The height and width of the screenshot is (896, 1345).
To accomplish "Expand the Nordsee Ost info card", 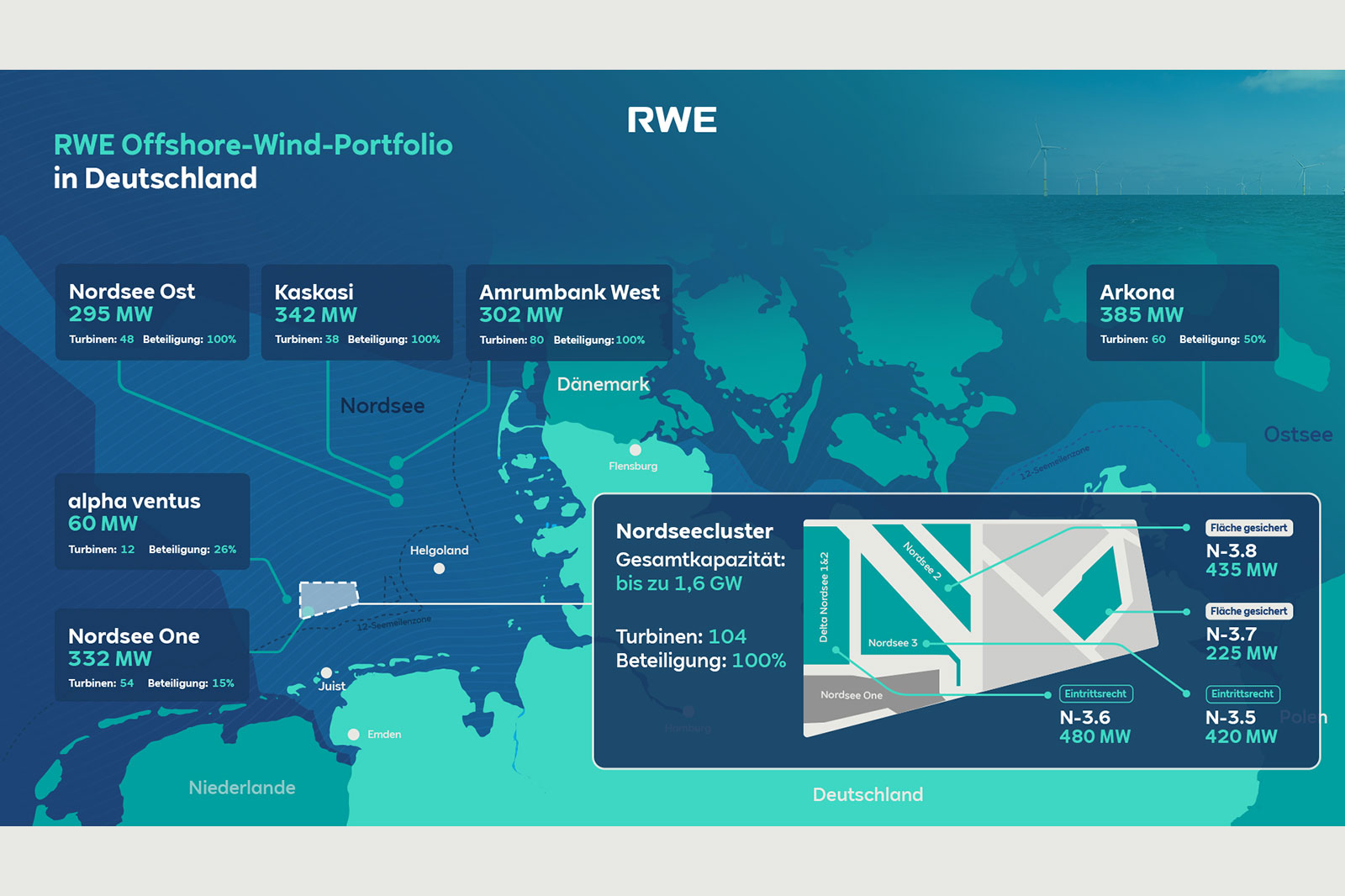I will (151, 313).
